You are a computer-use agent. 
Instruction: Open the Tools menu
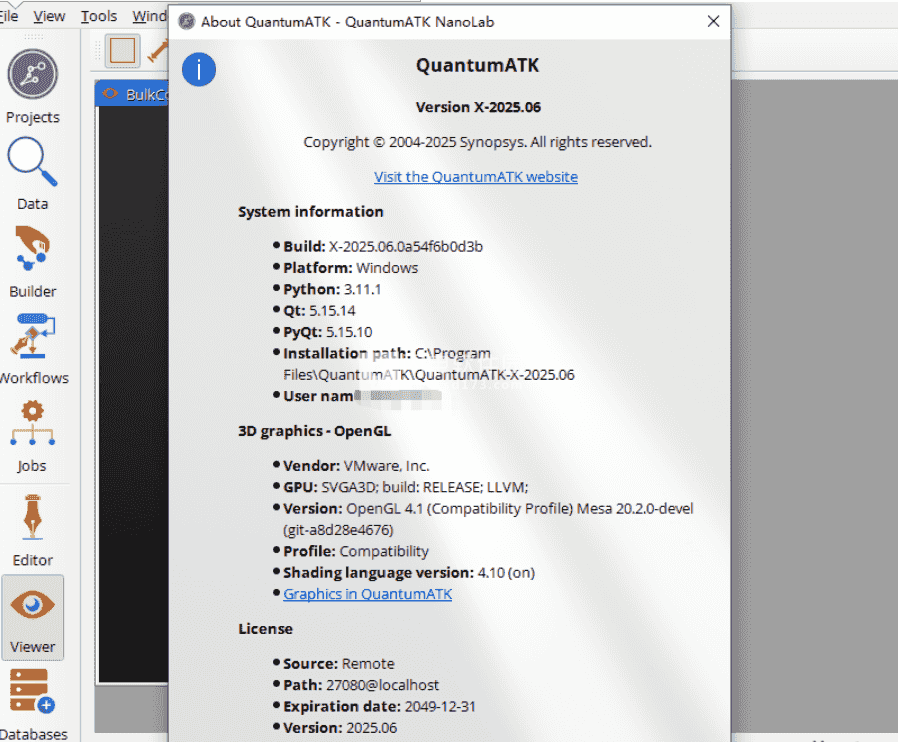click(x=98, y=16)
